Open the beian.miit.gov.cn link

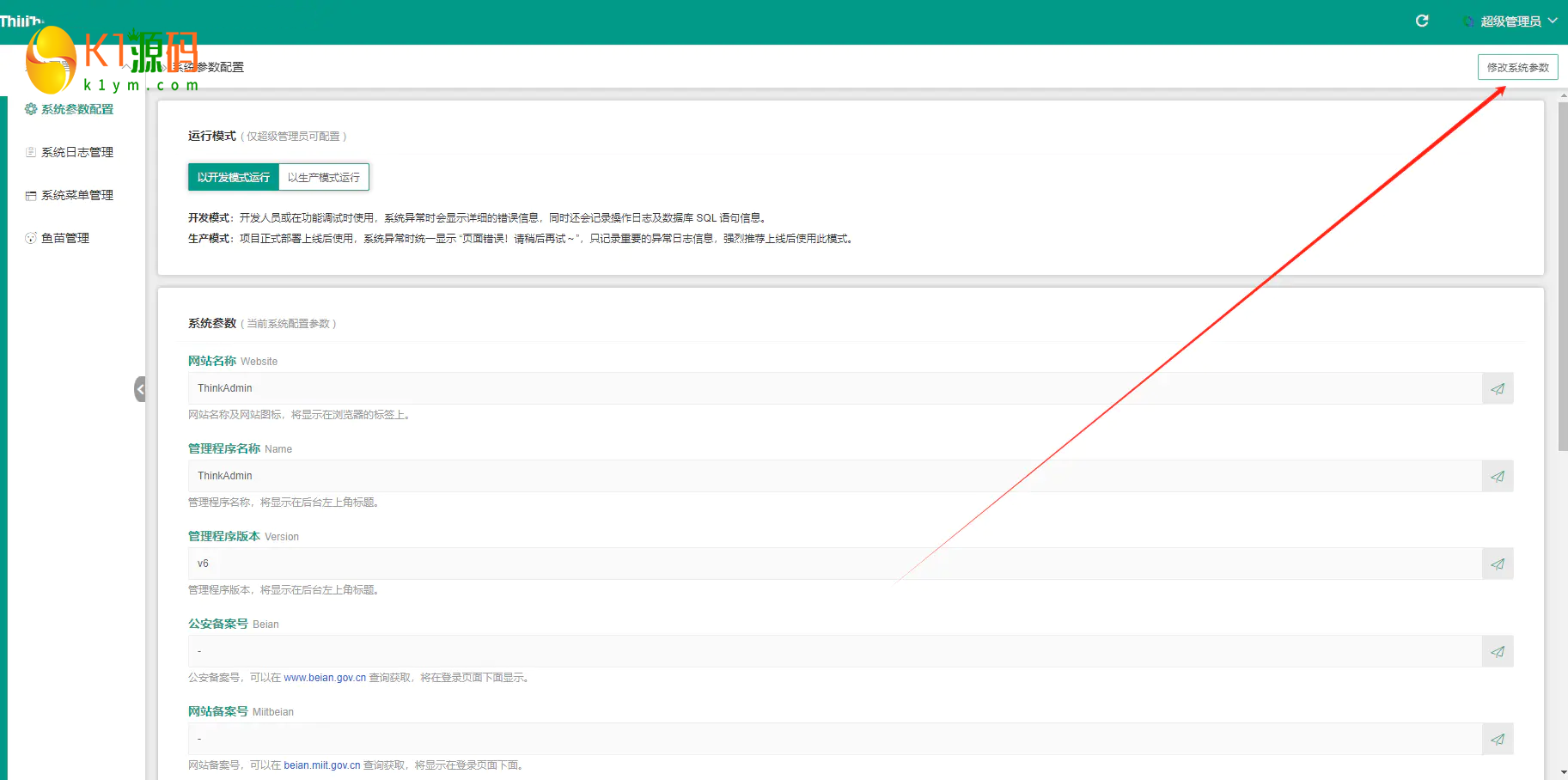(322, 765)
